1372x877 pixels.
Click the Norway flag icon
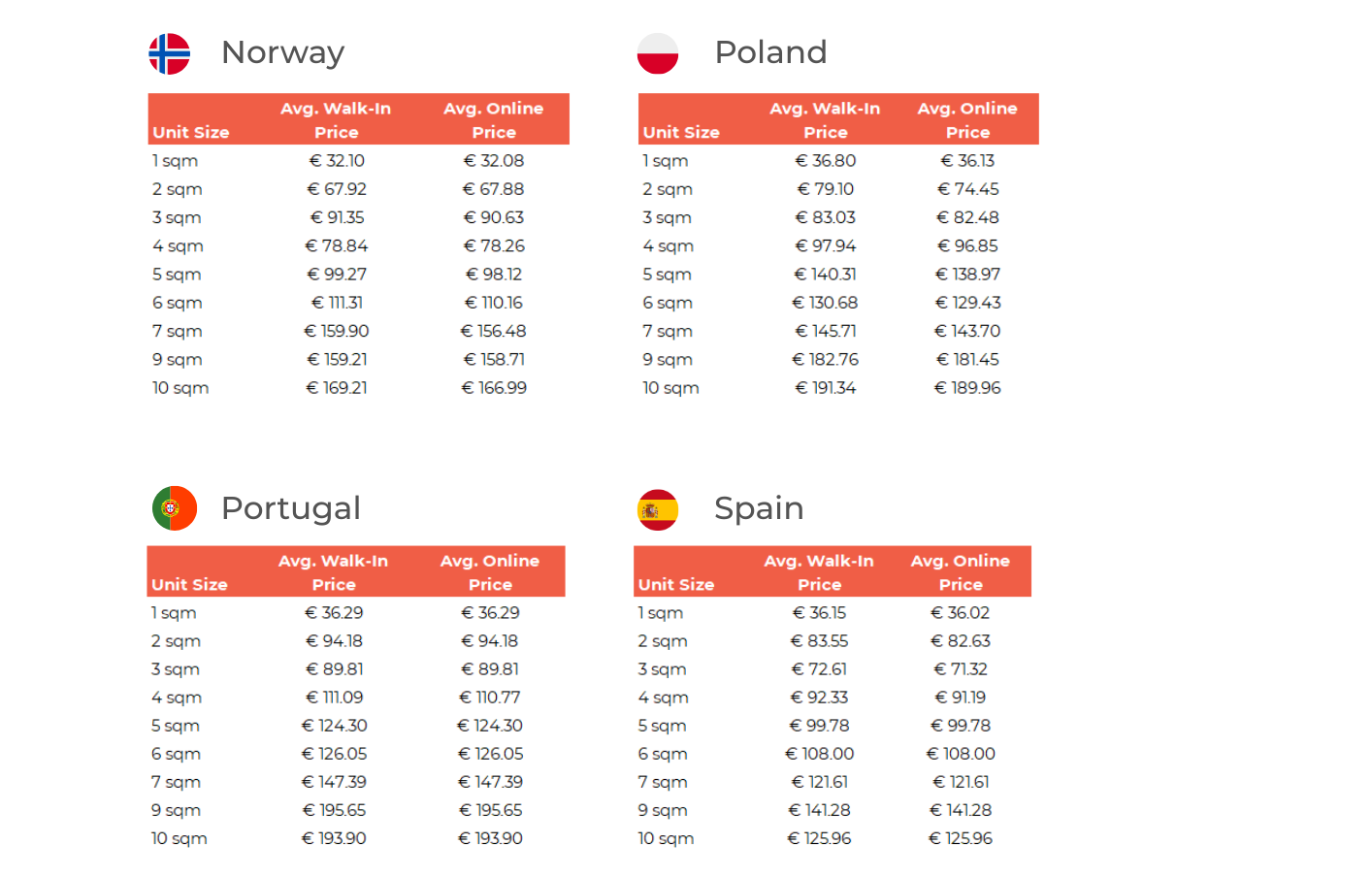170,53
